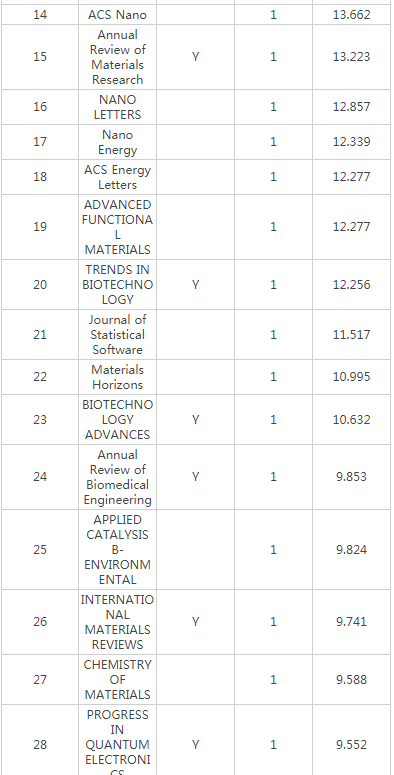The width and height of the screenshot is (394, 775).
Task: Select the rank number 21 cell
Action: [40, 335]
